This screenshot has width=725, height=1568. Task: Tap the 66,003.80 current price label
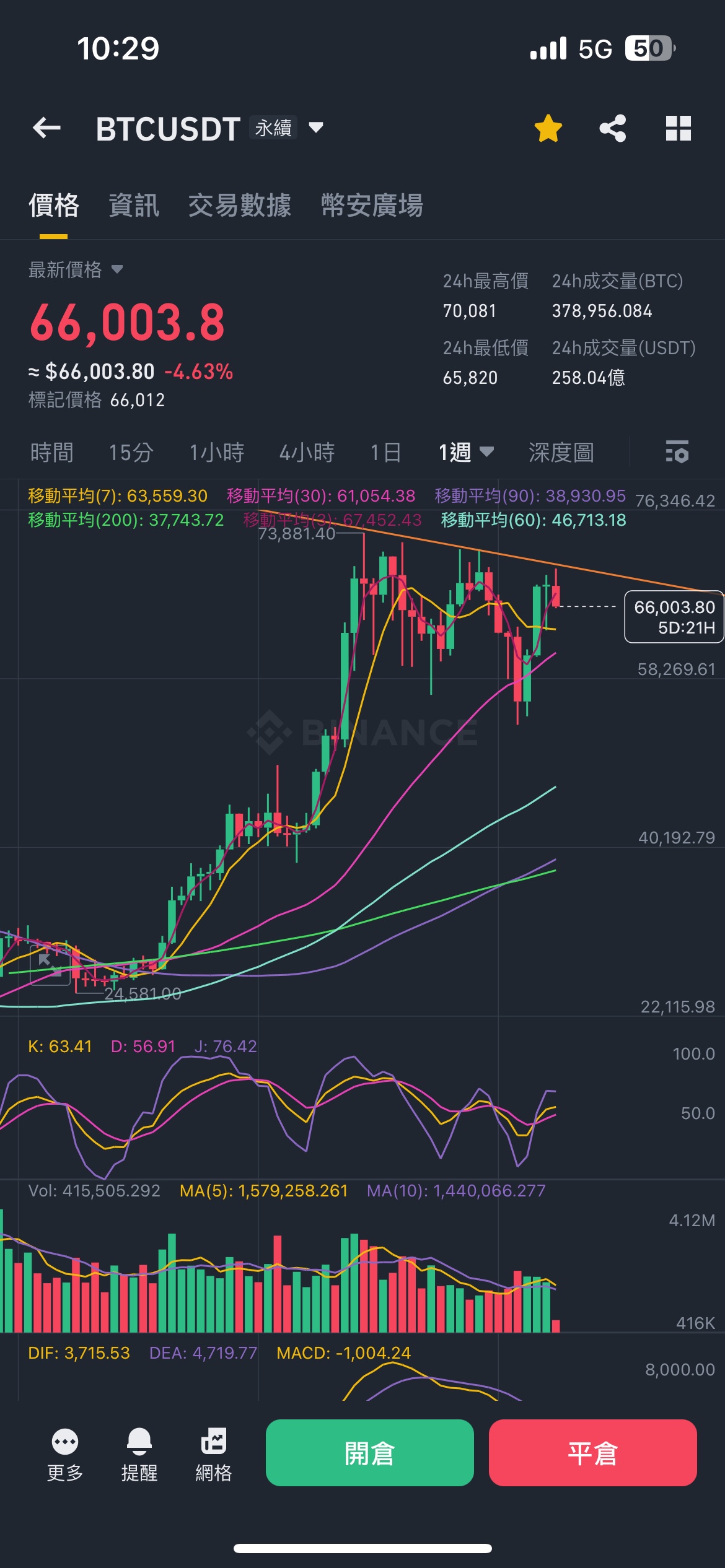(x=674, y=617)
